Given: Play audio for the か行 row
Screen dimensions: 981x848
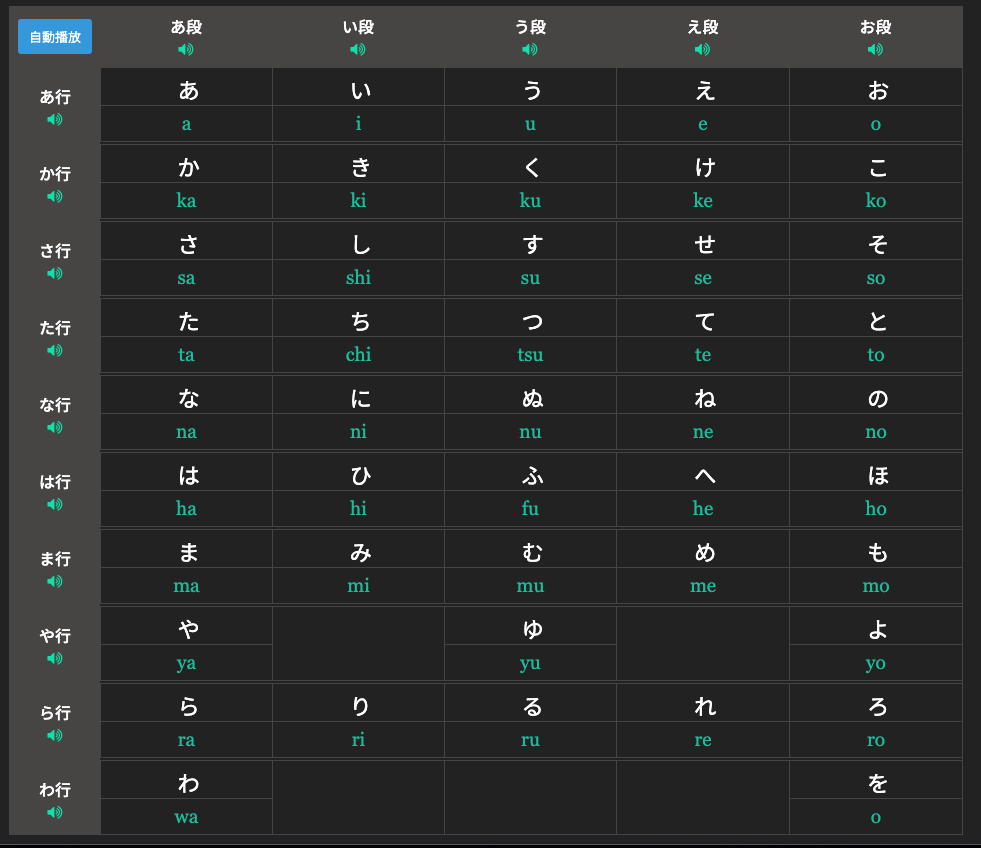Looking at the screenshot, I should (55, 196).
